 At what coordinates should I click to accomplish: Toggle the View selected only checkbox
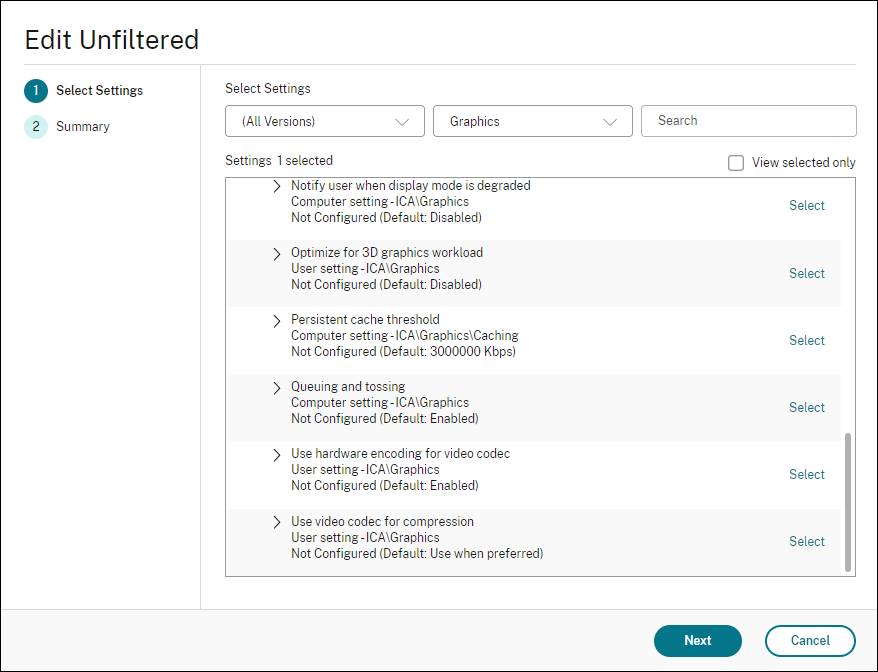pos(736,163)
